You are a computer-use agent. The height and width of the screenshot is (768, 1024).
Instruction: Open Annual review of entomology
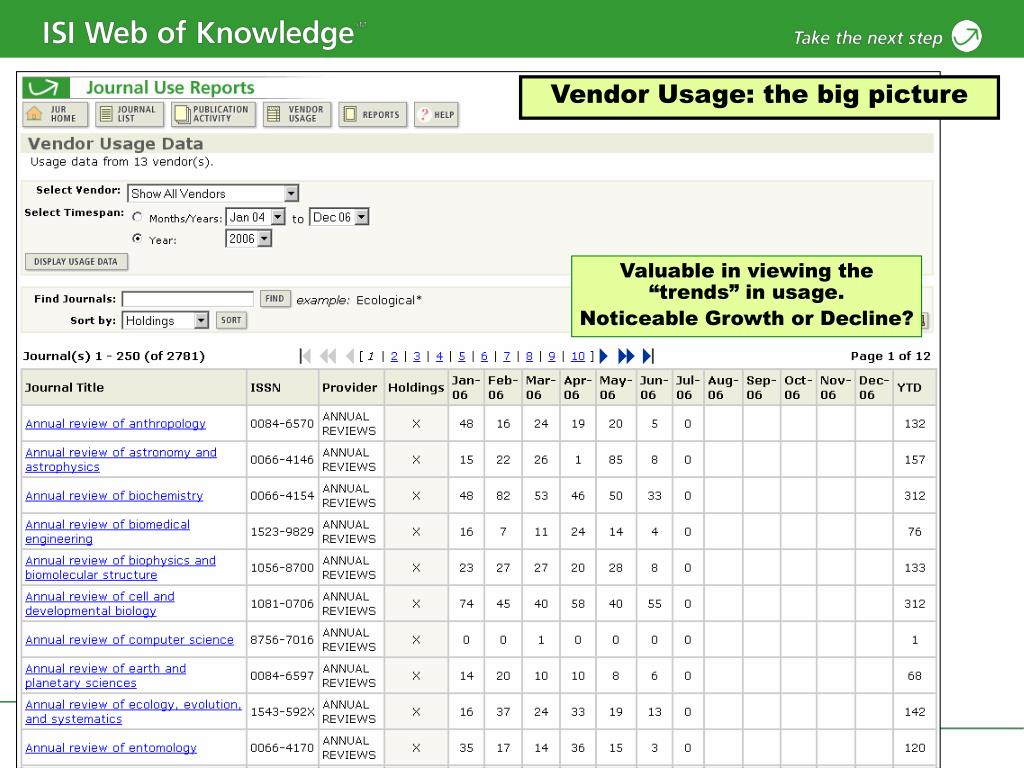(111, 747)
